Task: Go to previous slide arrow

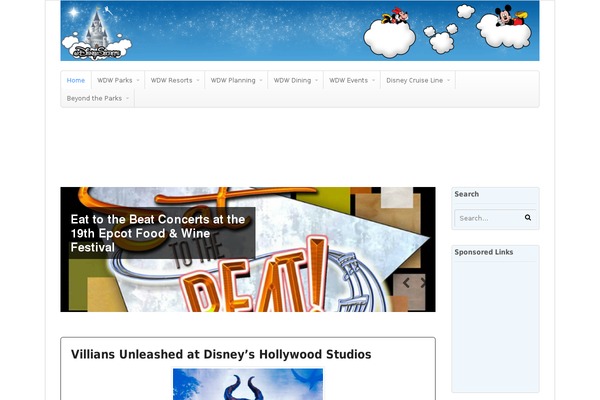Action: 406,283
